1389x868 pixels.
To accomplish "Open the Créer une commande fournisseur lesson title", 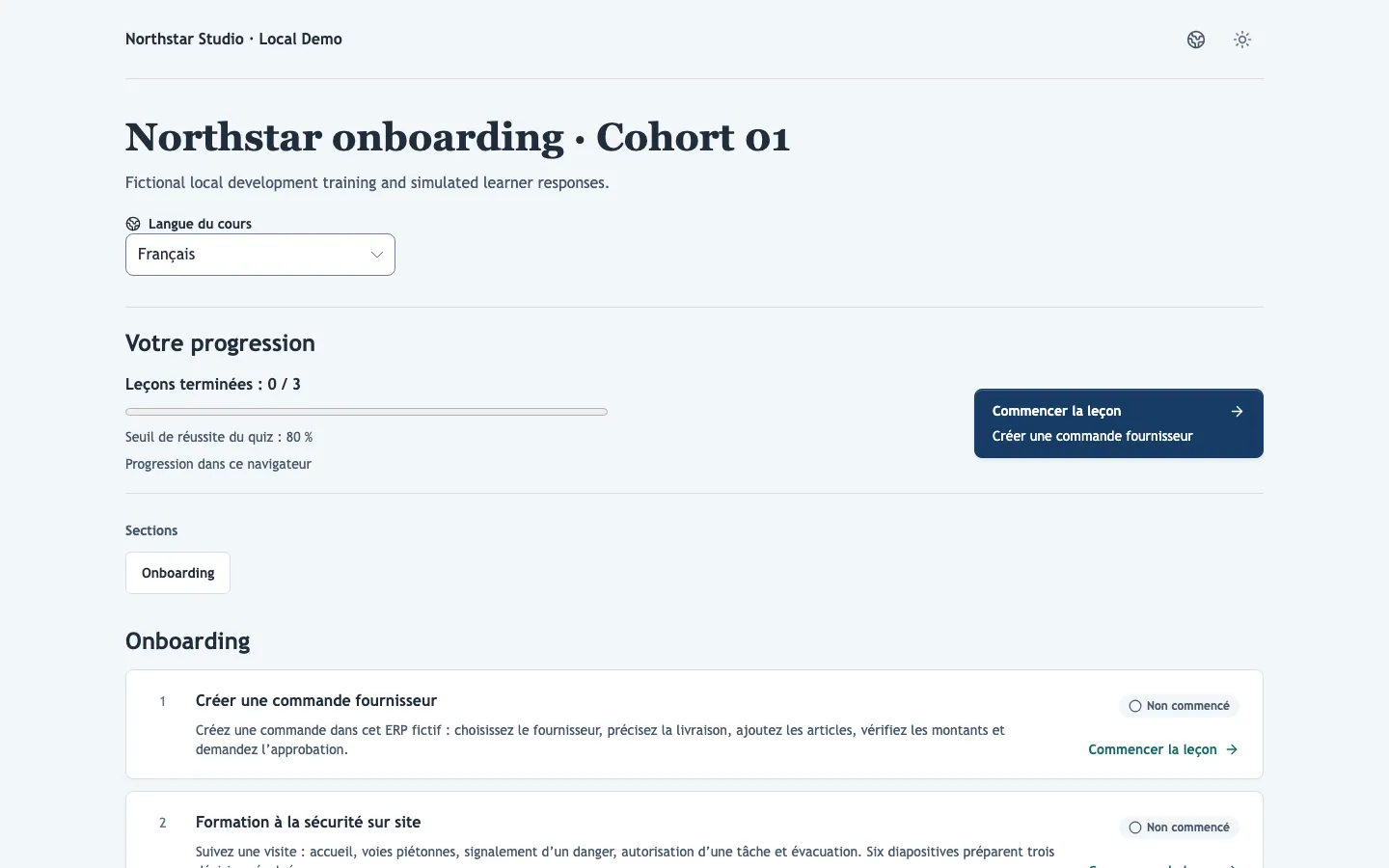I will 316,701.
